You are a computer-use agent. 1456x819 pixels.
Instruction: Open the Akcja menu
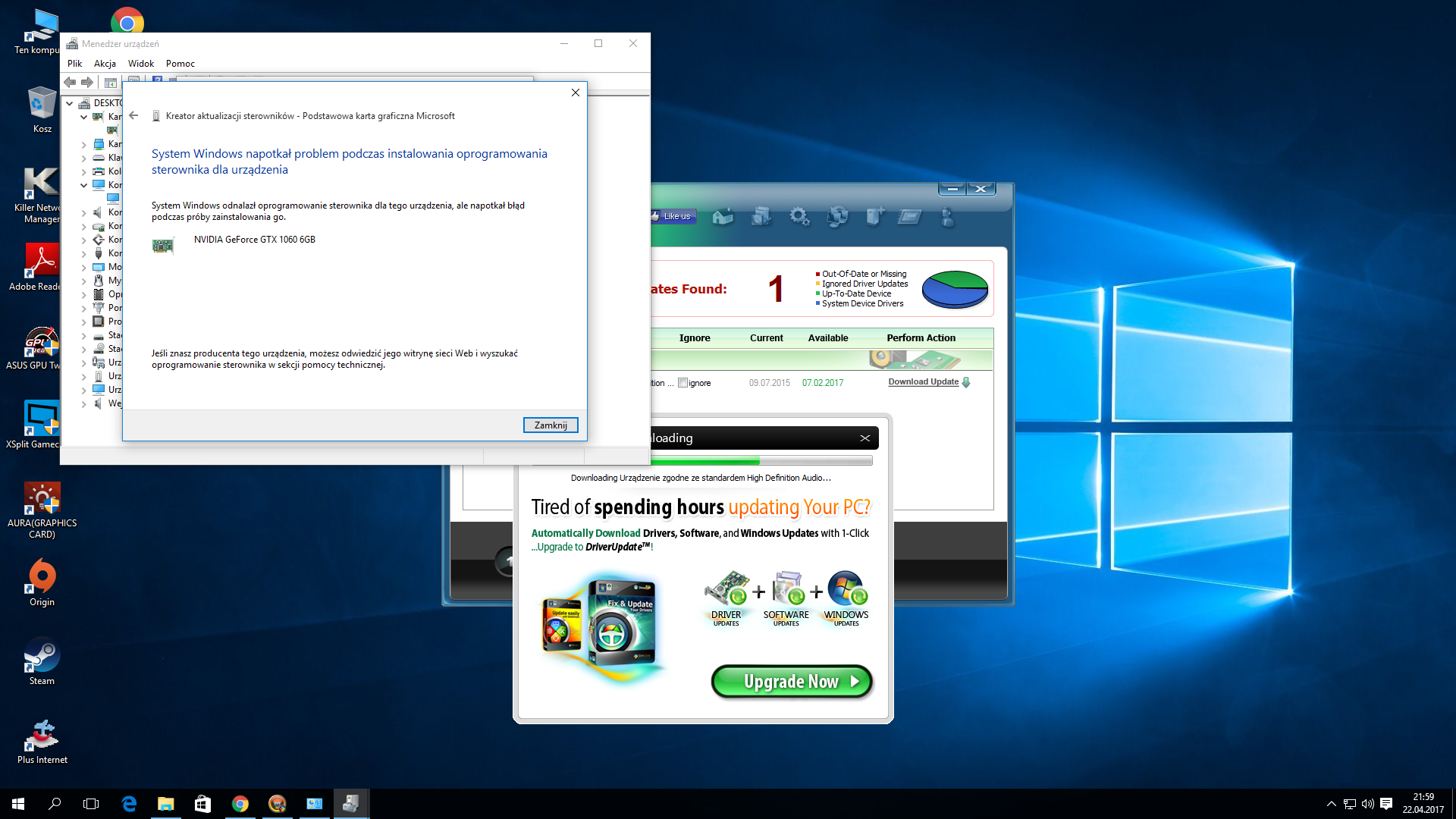click(105, 64)
